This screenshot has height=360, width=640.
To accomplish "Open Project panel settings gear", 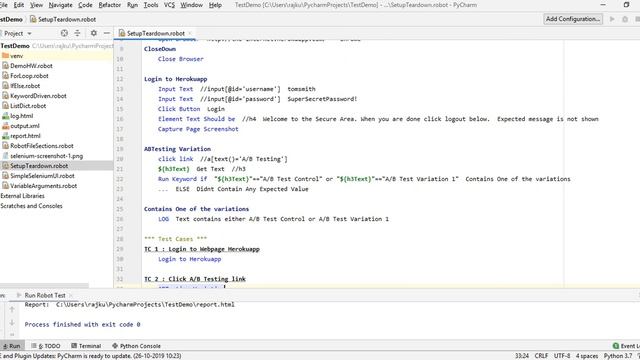I will [x=93, y=33].
